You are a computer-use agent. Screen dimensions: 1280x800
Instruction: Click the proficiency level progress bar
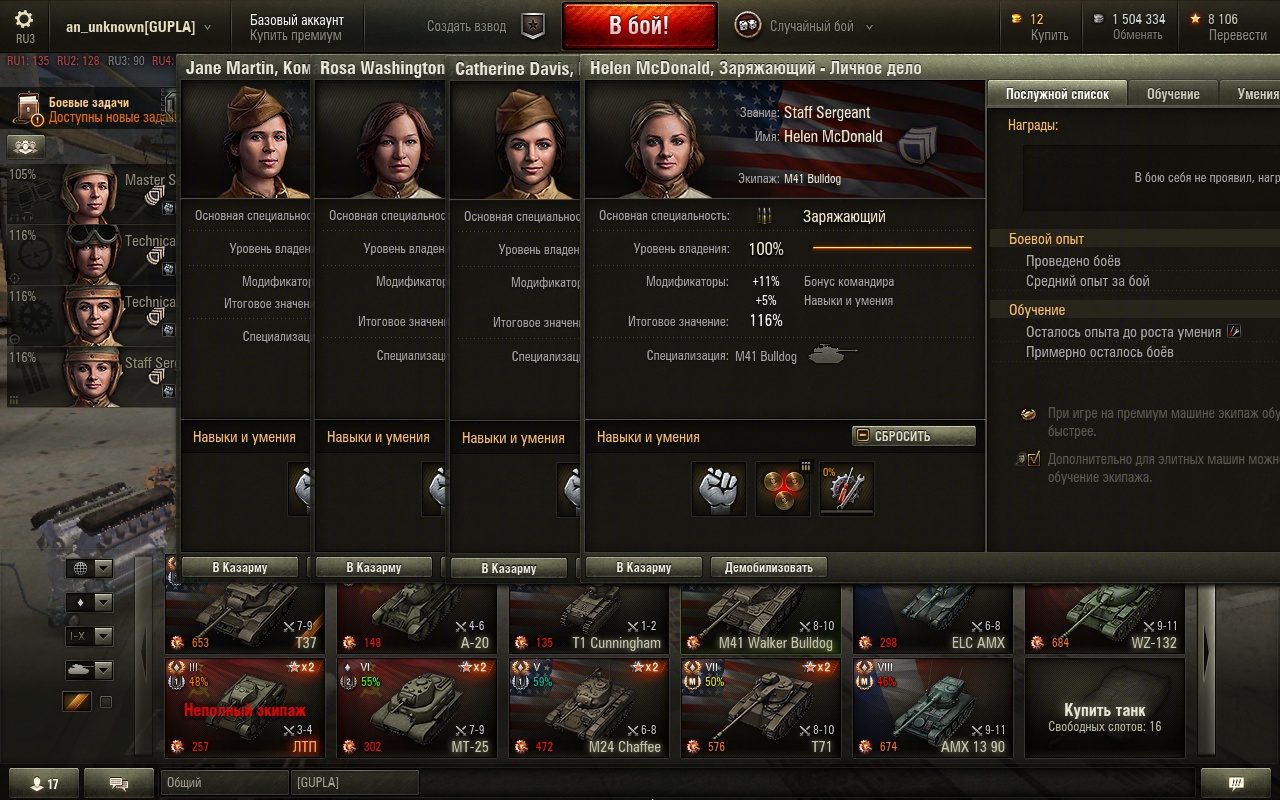coord(892,247)
